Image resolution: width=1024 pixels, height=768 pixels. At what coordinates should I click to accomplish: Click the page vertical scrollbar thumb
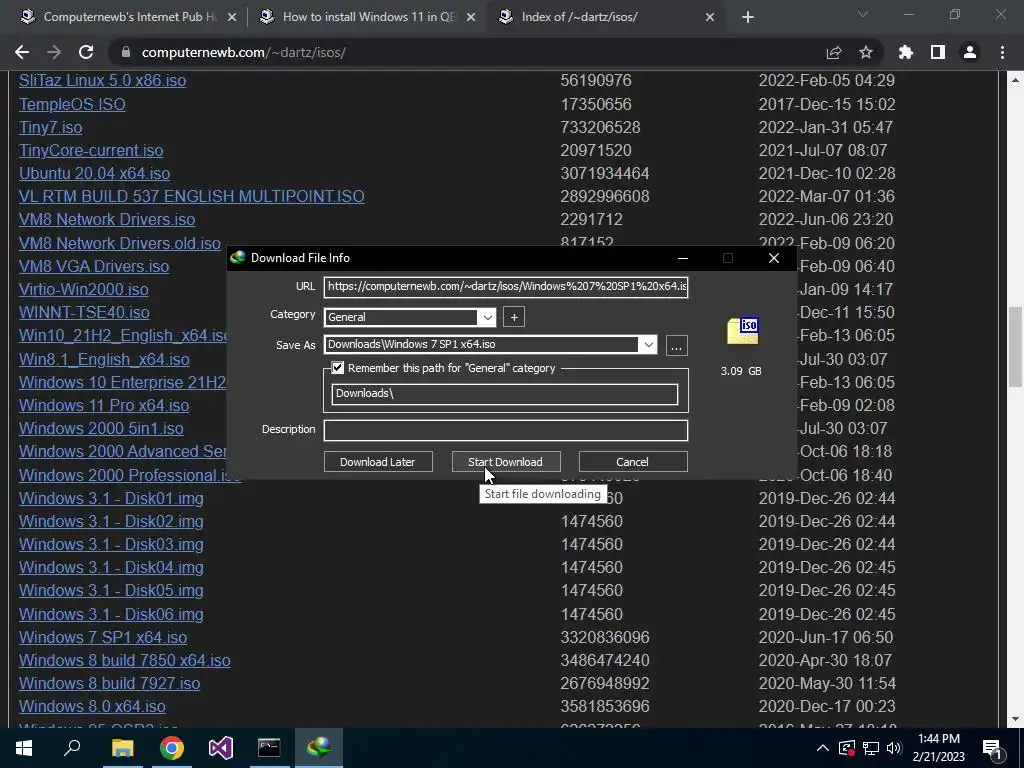tap(1015, 346)
